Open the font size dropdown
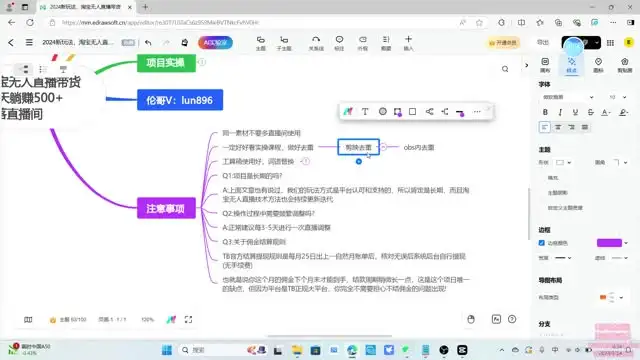This screenshot has width=640, height=360. [617, 97]
